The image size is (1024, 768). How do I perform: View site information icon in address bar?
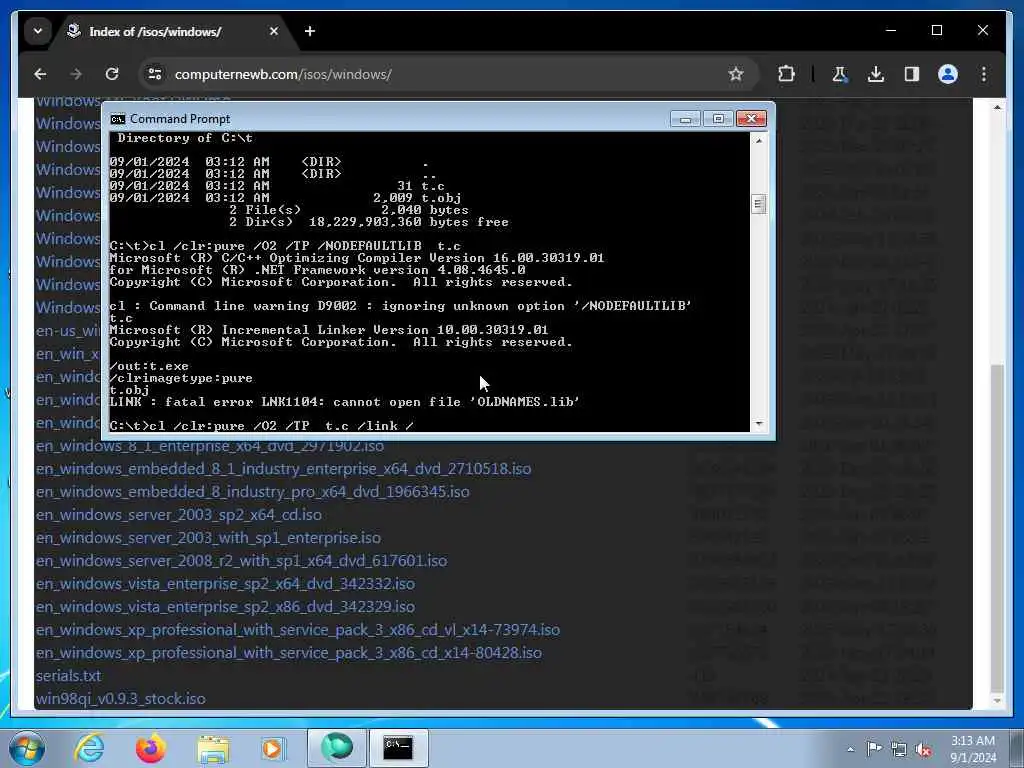click(x=155, y=74)
